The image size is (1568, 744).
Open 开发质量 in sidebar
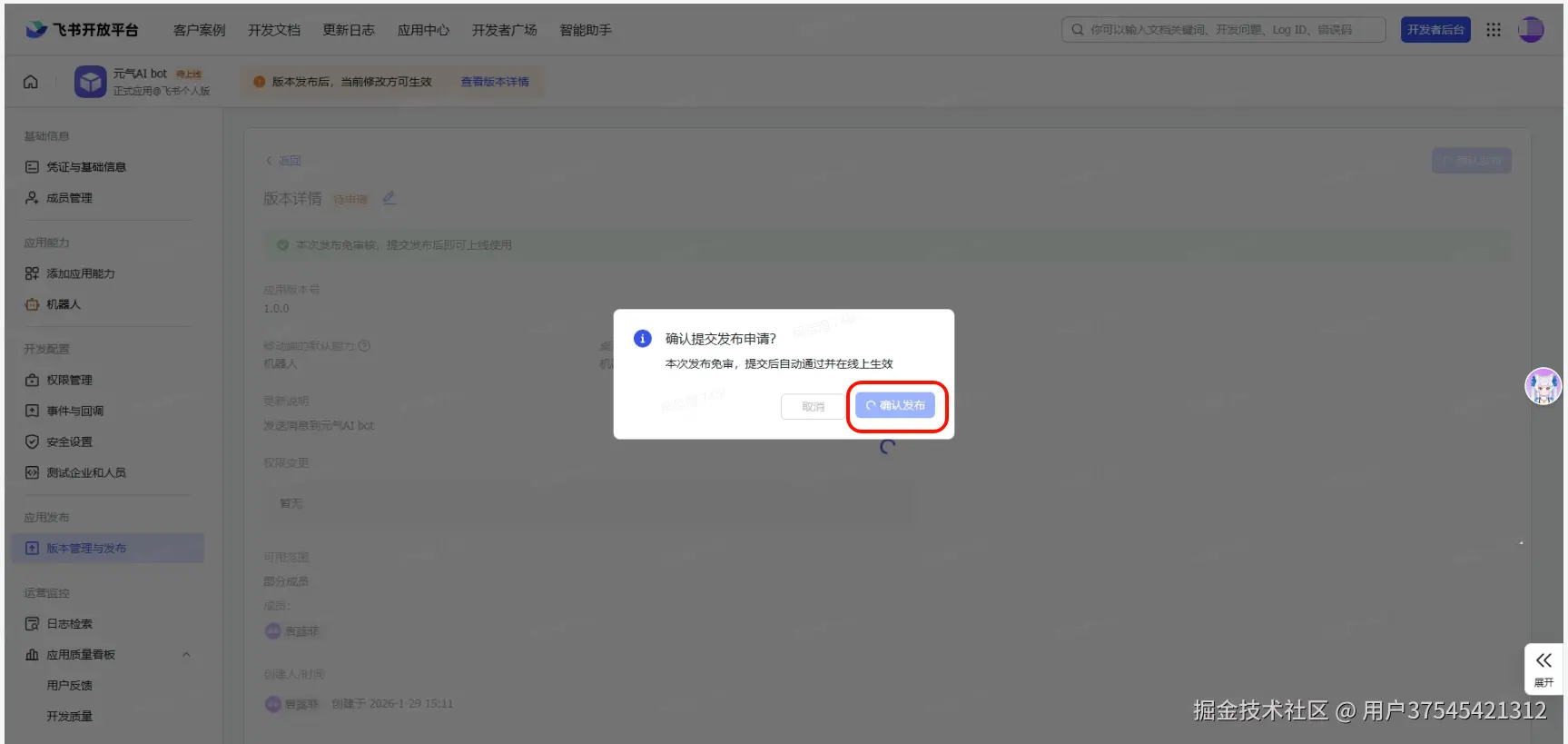click(x=70, y=716)
